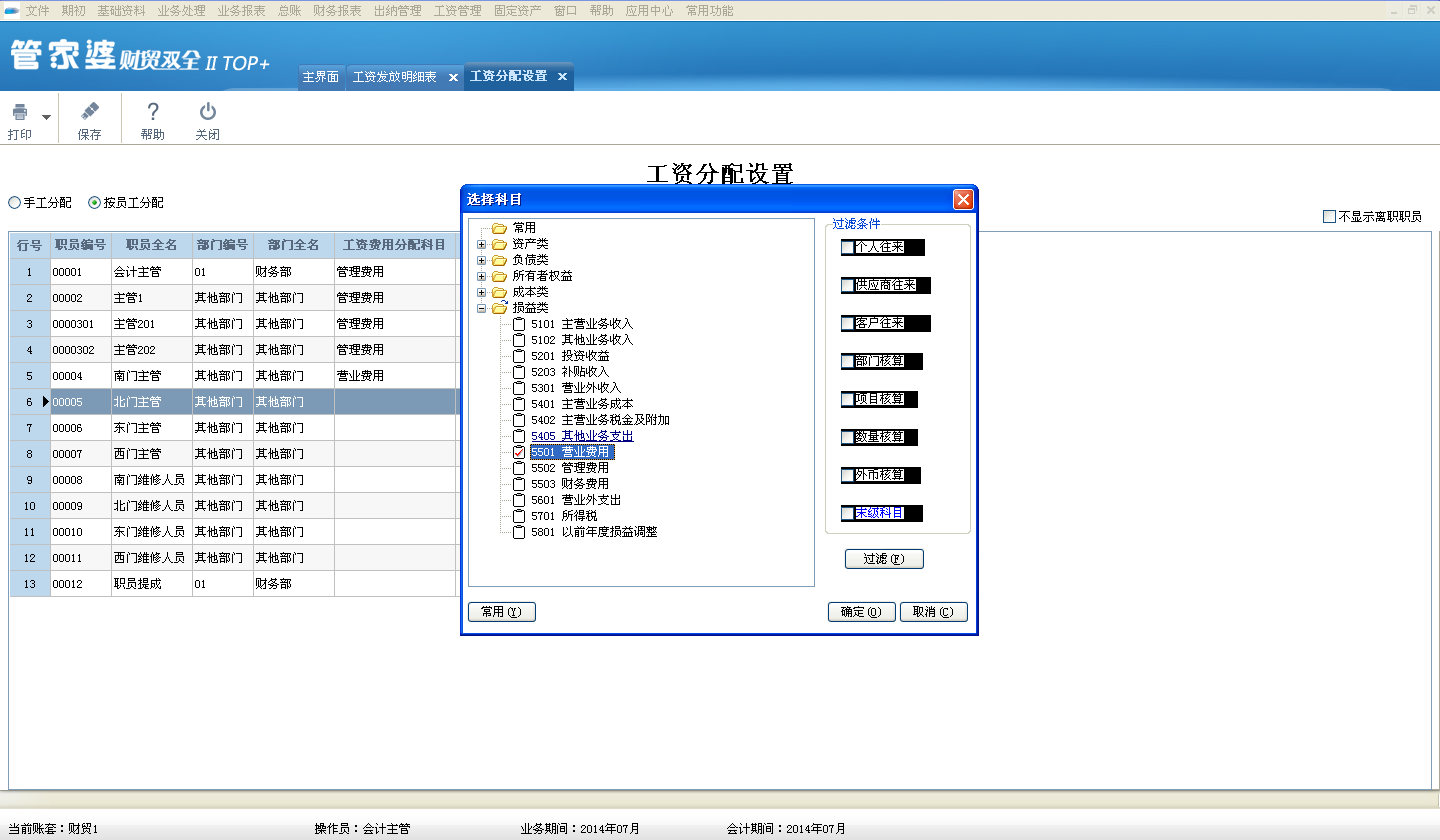Check the 部门核算 filter checkbox
This screenshot has width=1440, height=840.
(848, 361)
